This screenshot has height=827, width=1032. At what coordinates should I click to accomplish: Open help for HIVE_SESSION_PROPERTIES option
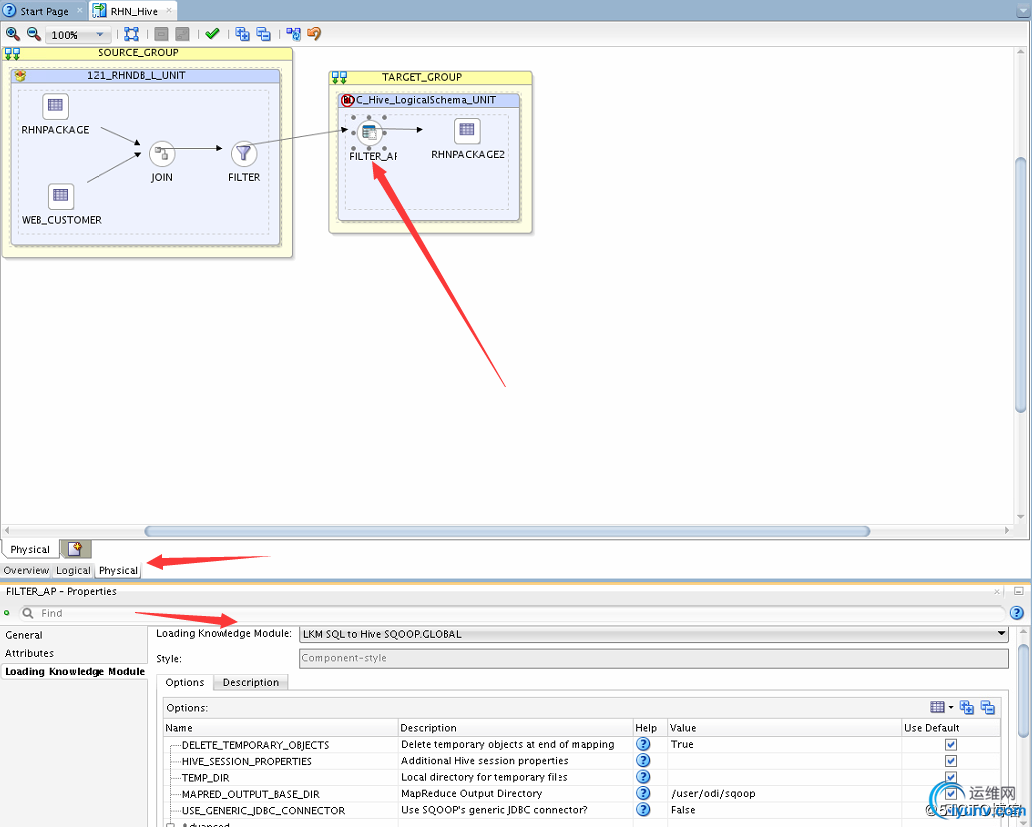(x=643, y=761)
